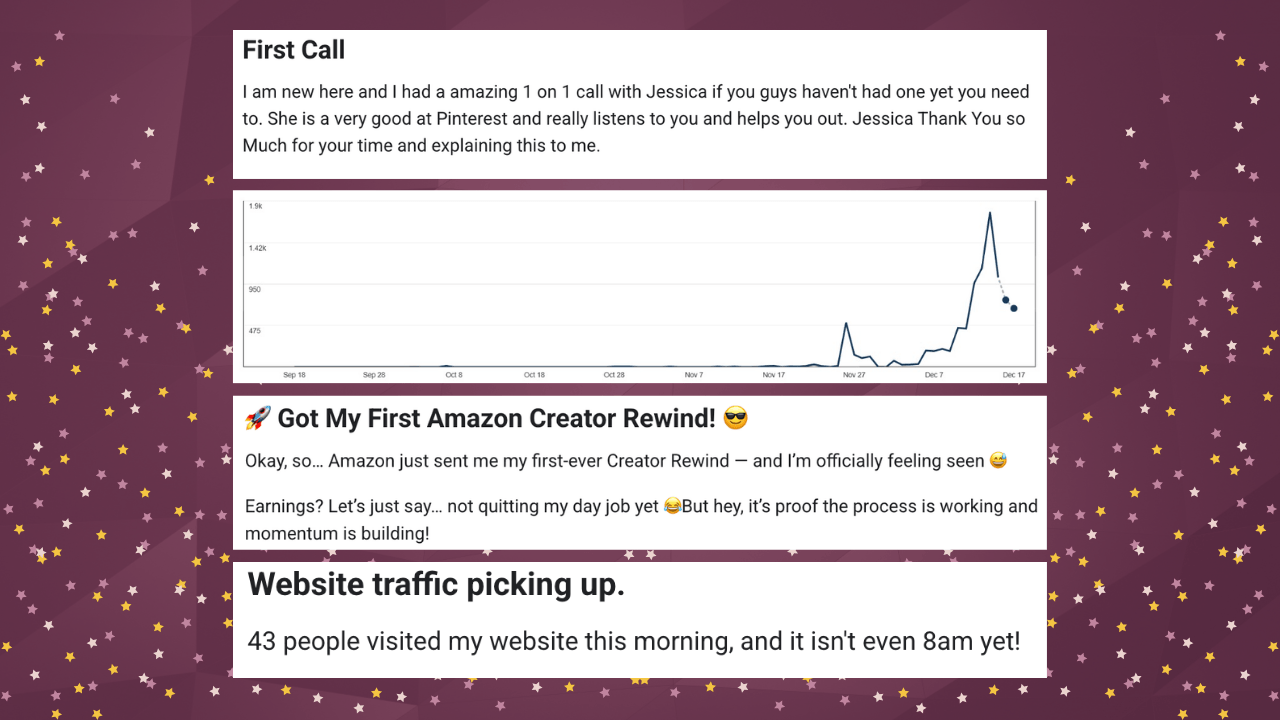Click the 'Website traffic picking up.' heading
The height and width of the screenshot is (720, 1280).
436,585
